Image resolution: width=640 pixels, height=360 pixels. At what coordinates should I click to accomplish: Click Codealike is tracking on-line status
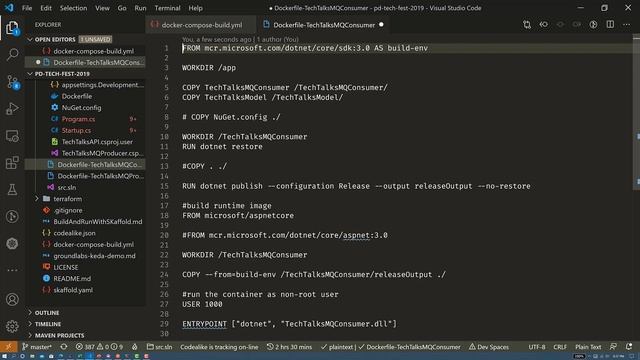pos(219,347)
